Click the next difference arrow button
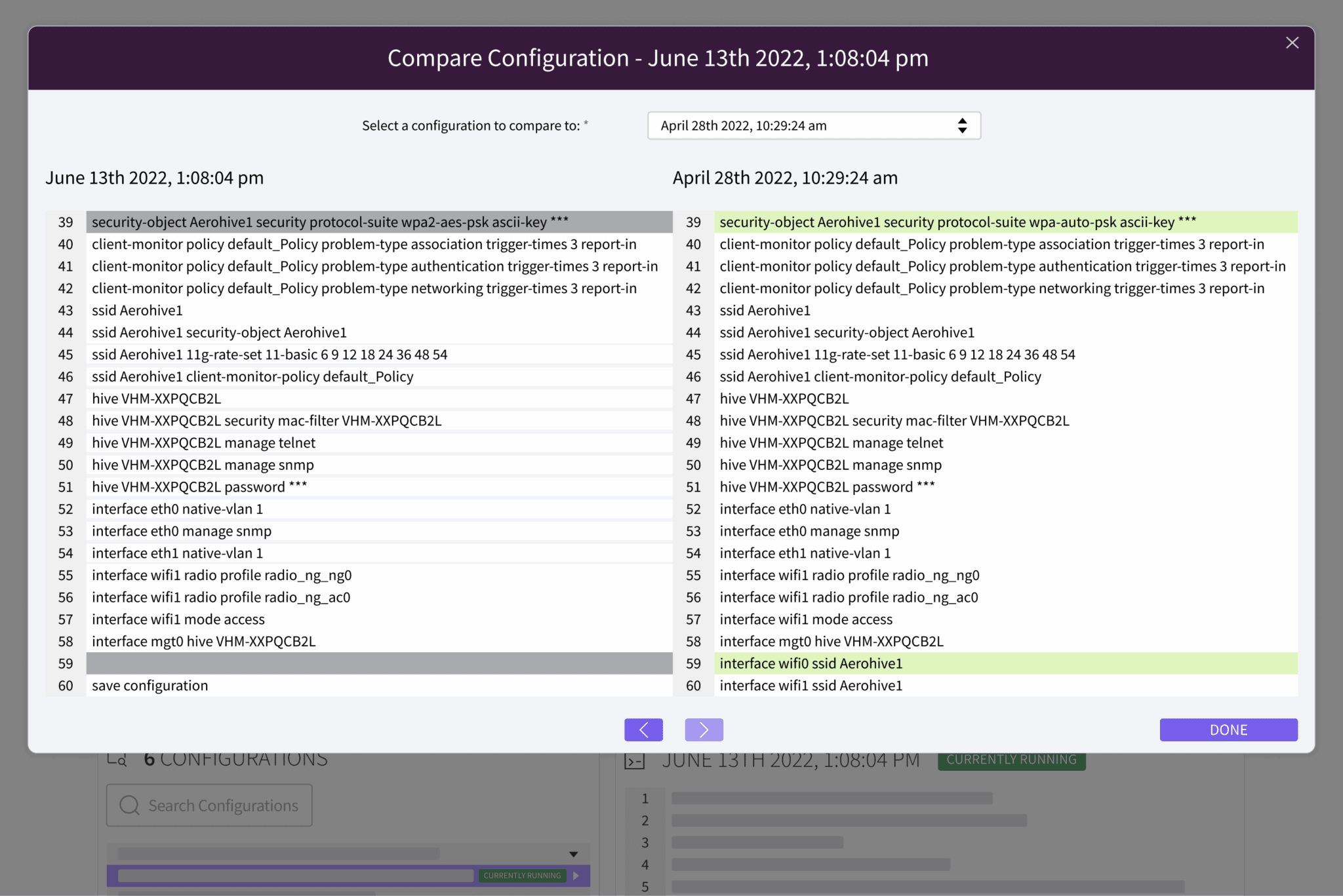 (x=704, y=730)
